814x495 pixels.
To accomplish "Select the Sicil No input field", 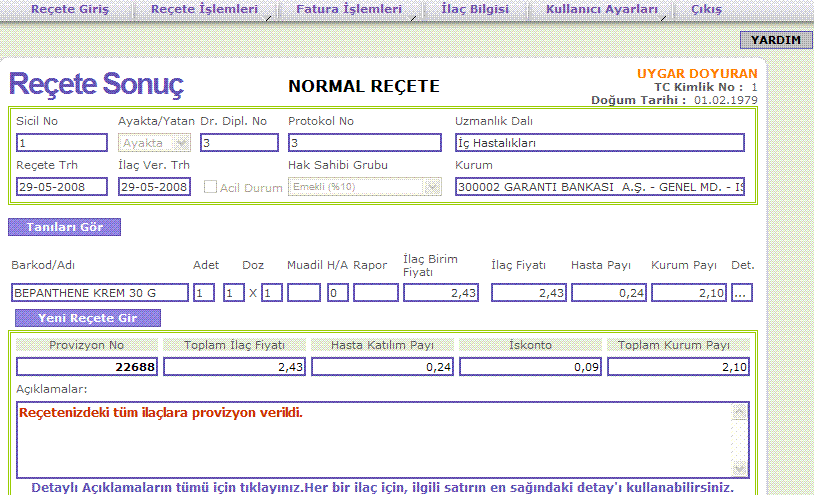I will (x=62, y=143).
